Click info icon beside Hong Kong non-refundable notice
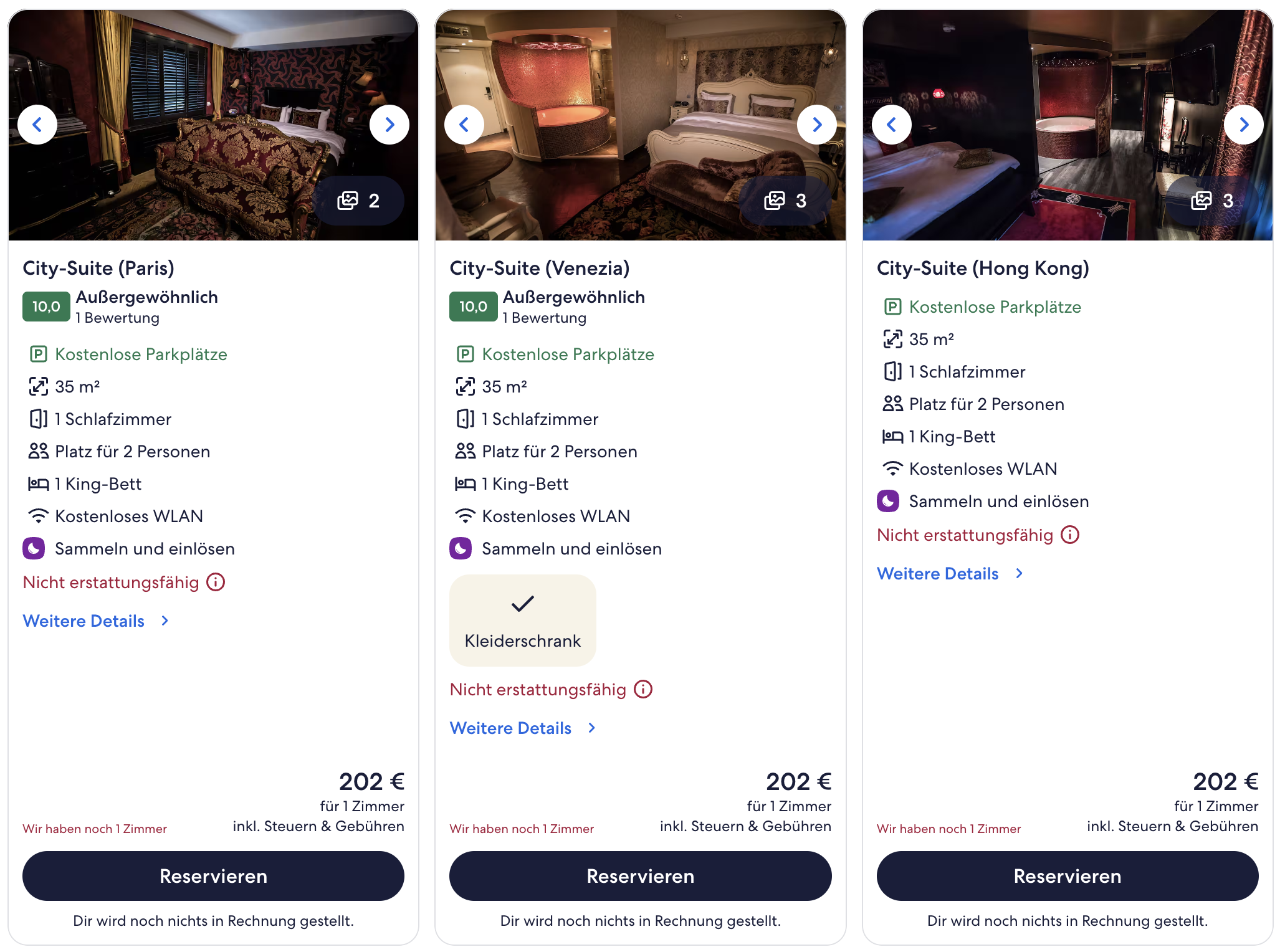 pyautogui.click(x=1070, y=535)
